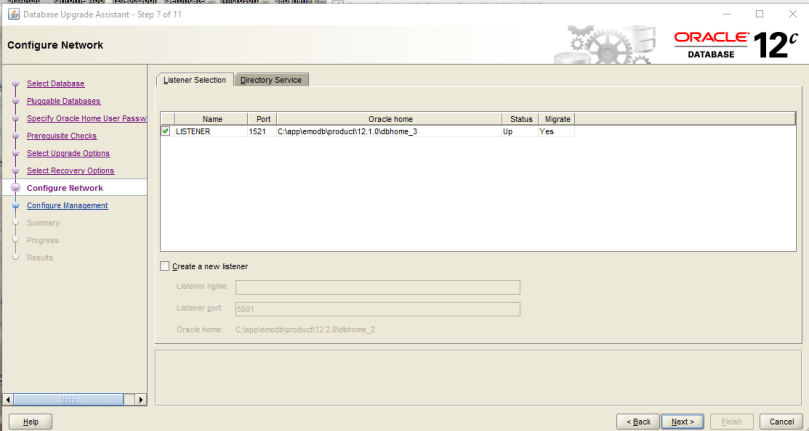Viewport: 809px width, 431px height.
Task: Open Help for this wizard
Action: [x=31, y=422]
